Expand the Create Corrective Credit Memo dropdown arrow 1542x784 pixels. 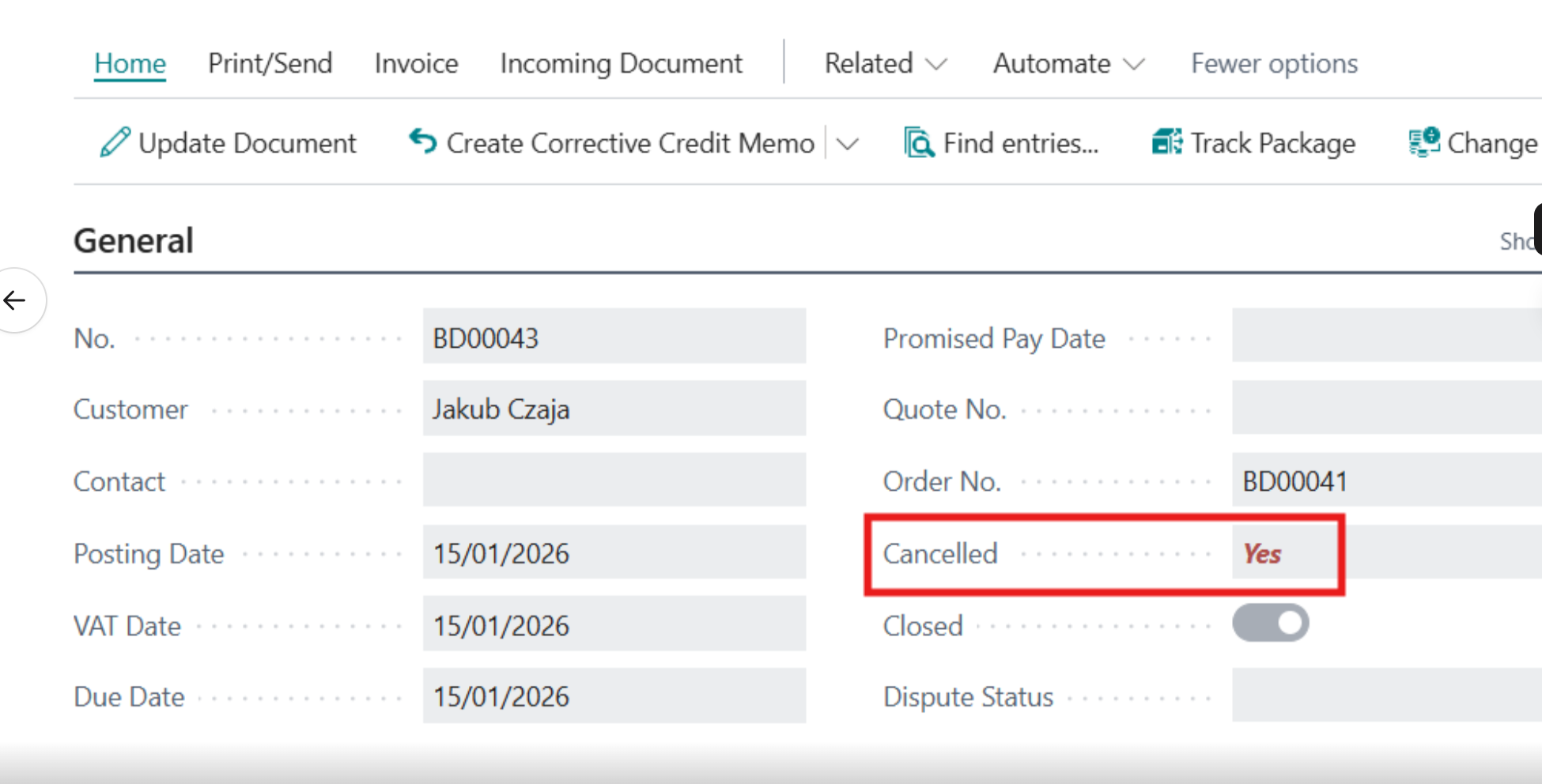pos(848,144)
